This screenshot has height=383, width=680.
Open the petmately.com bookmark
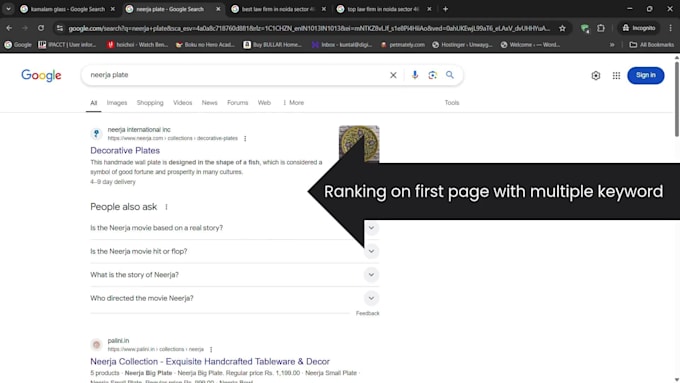(403, 45)
